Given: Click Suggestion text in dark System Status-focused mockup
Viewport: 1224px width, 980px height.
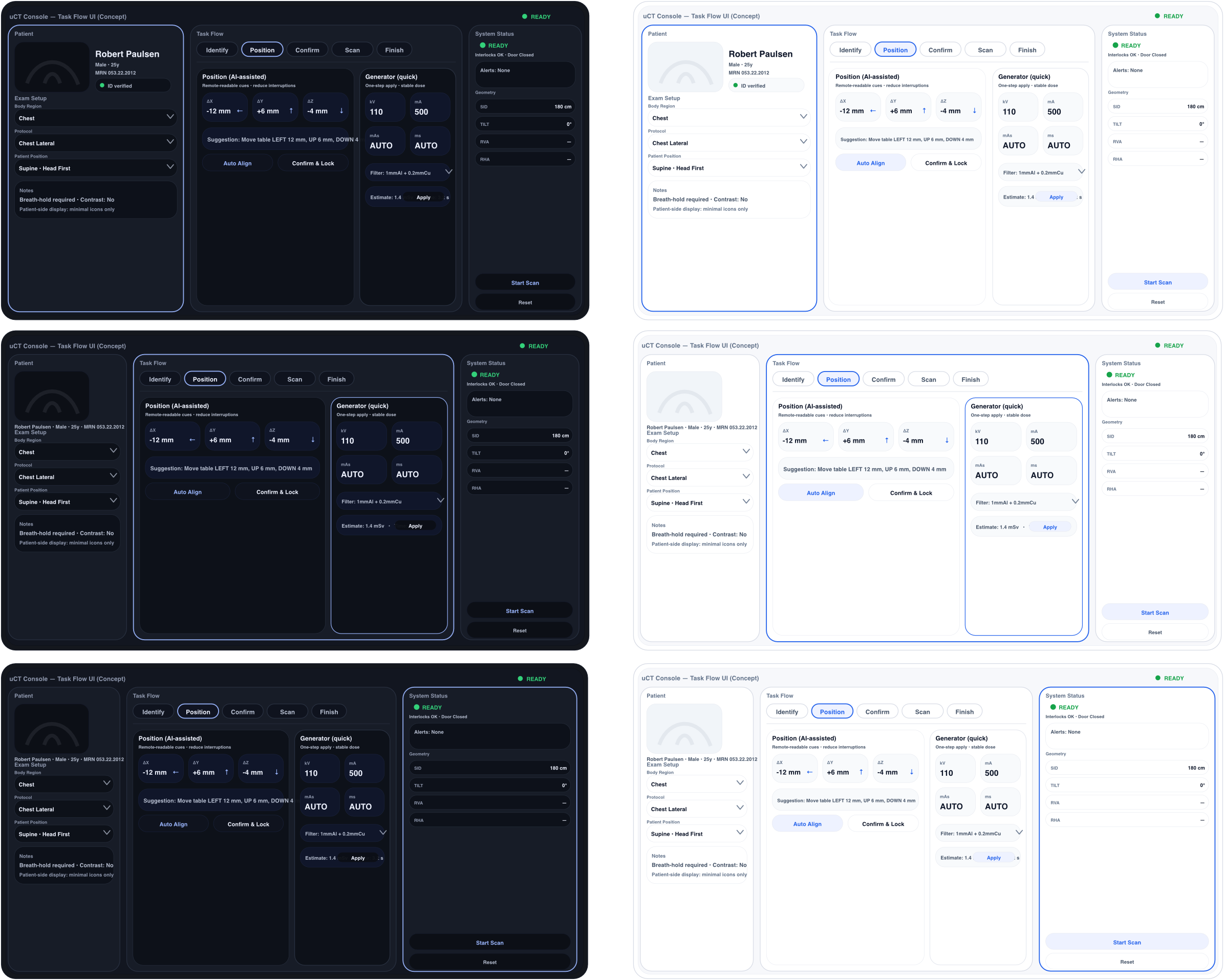Looking at the screenshot, I should pos(219,801).
